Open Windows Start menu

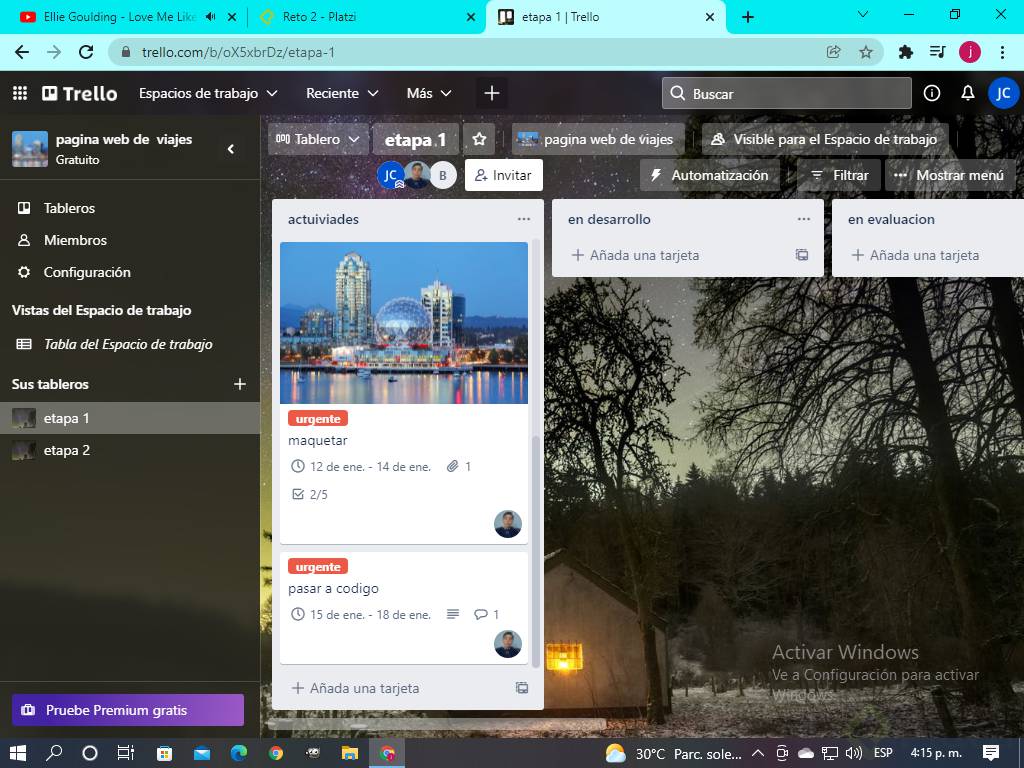[18, 754]
